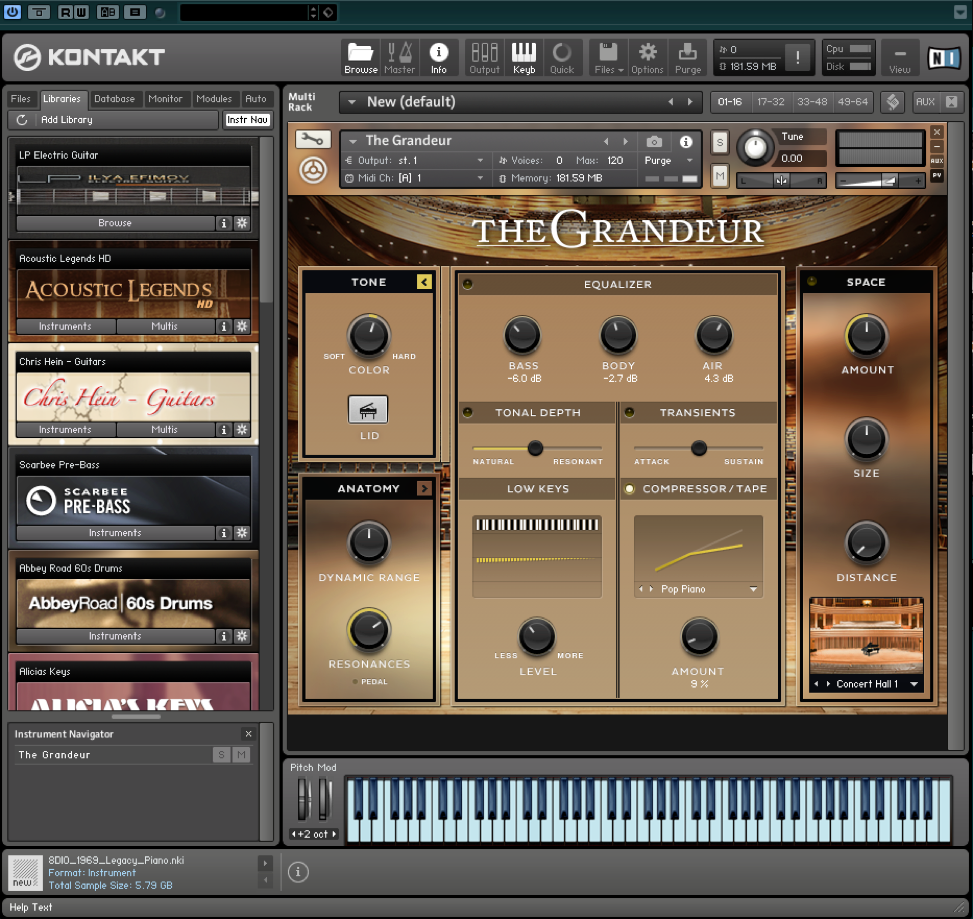Enable the Compressor / Tape switch

click(x=630, y=489)
